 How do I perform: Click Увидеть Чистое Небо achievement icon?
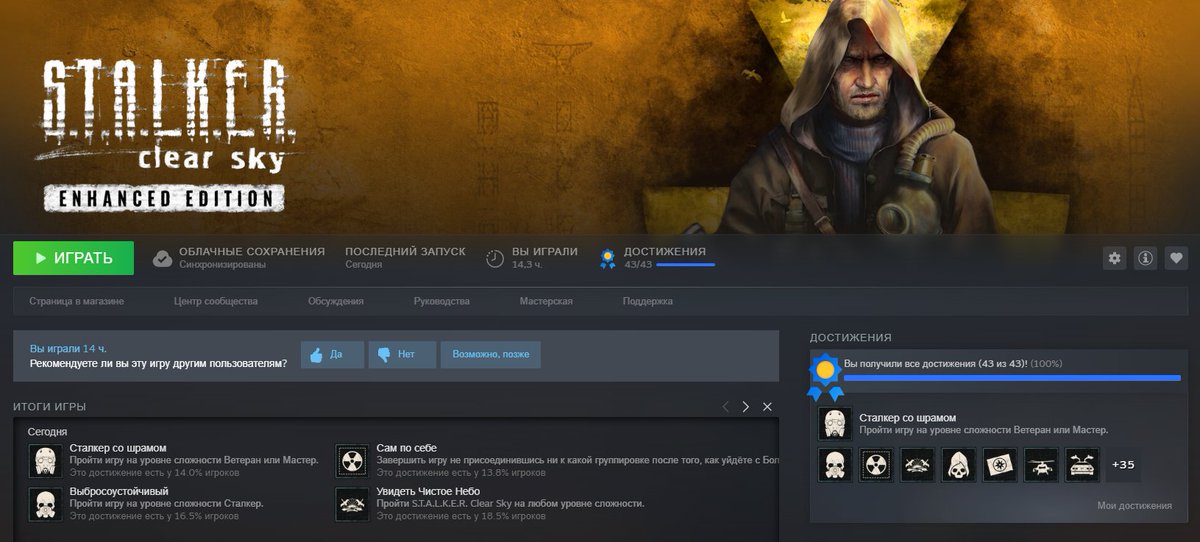pos(352,503)
